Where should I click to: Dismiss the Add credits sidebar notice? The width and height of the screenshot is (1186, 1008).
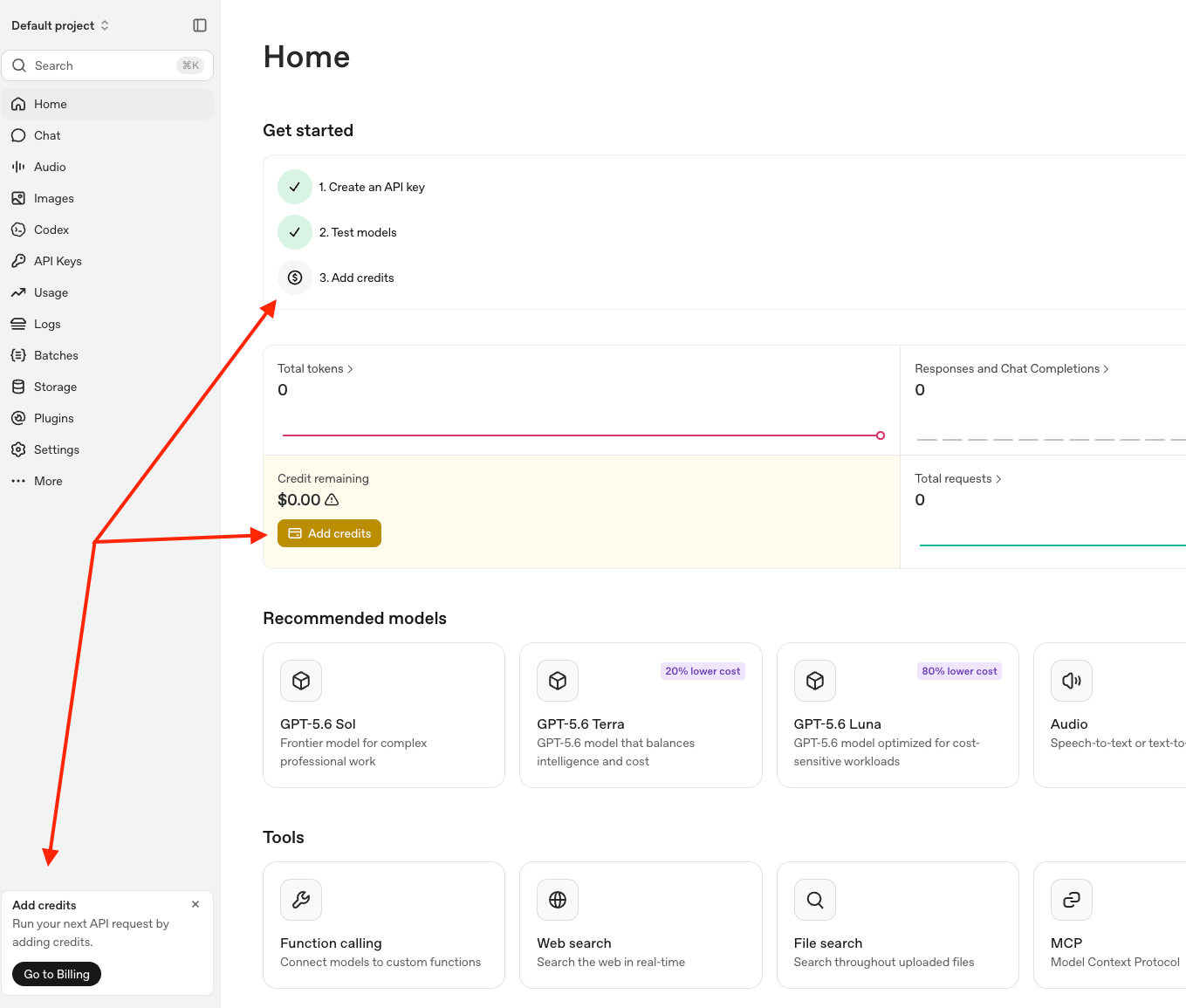[195, 904]
